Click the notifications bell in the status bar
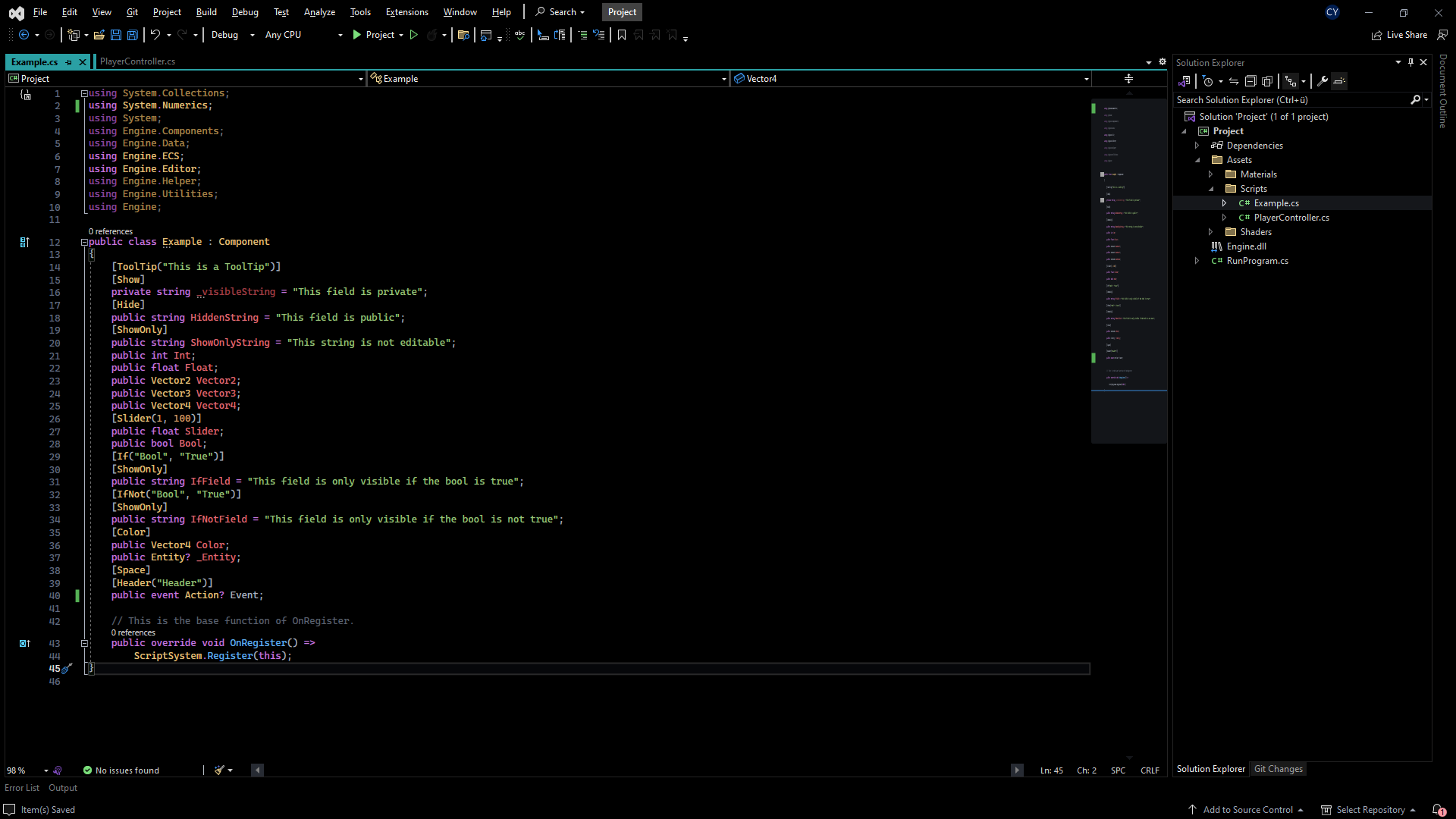This screenshot has height=819, width=1456. (x=1438, y=810)
